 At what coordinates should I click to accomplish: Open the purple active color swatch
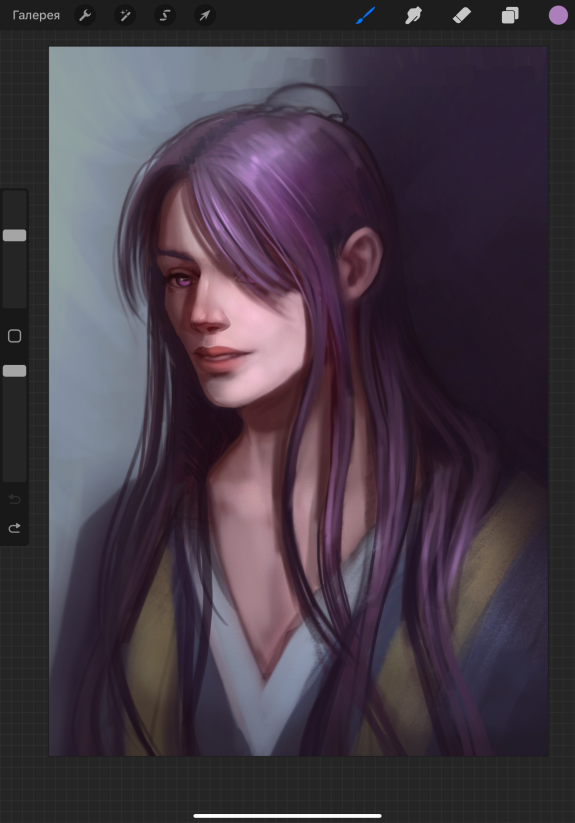coord(558,16)
